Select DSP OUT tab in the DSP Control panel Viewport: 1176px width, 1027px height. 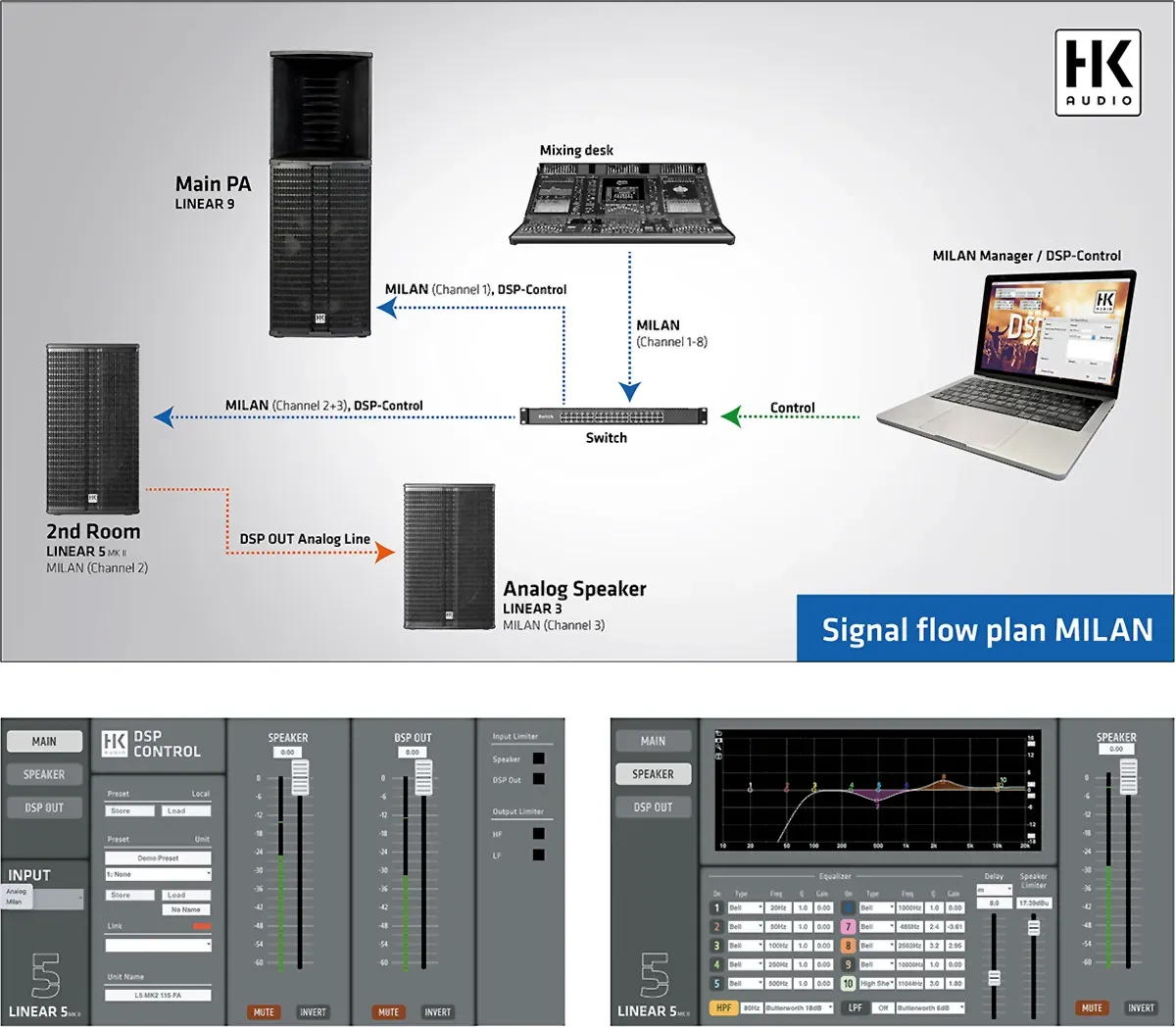[x=44, y=807]
